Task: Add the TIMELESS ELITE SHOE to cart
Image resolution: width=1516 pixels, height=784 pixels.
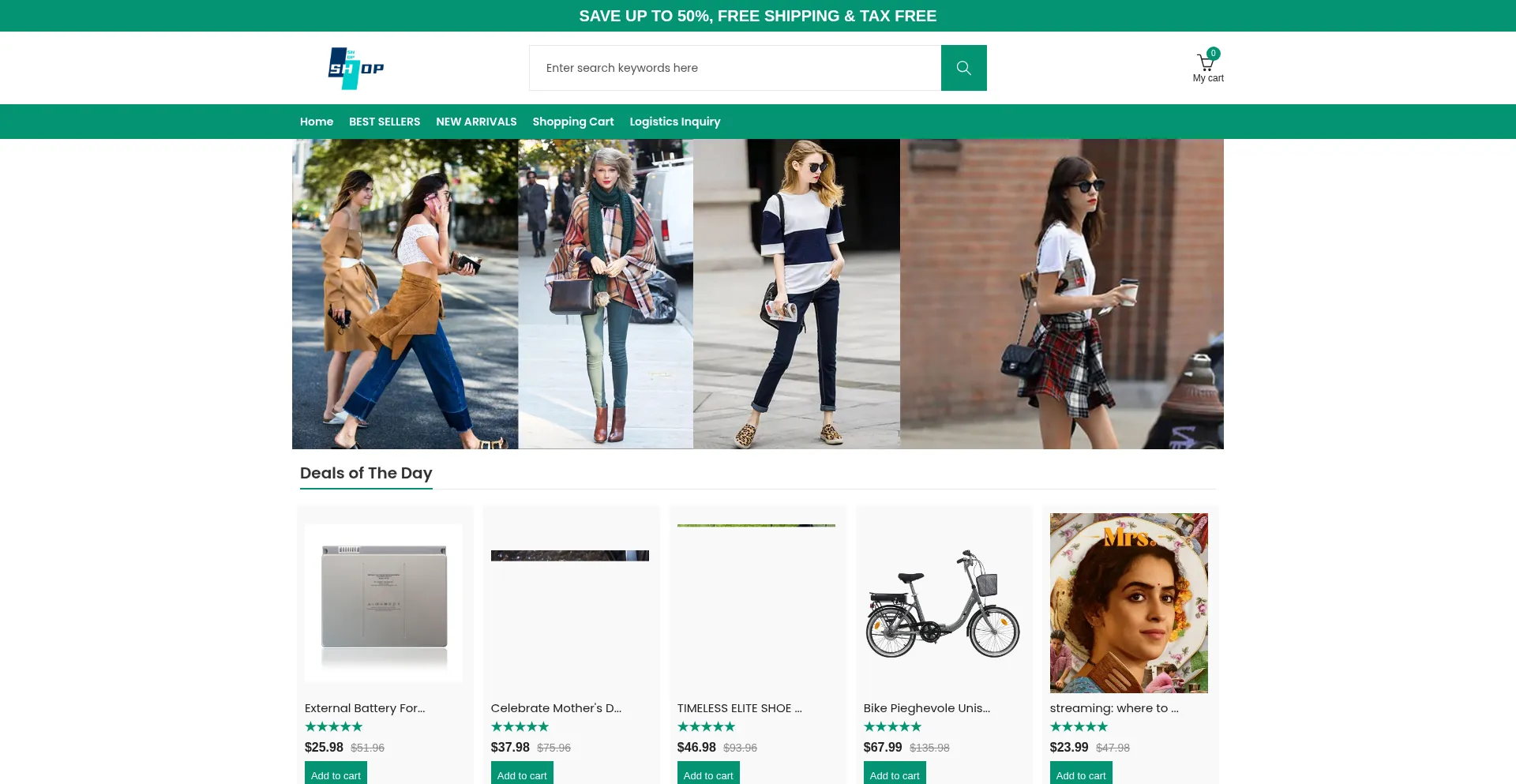Action: point(707,775)
